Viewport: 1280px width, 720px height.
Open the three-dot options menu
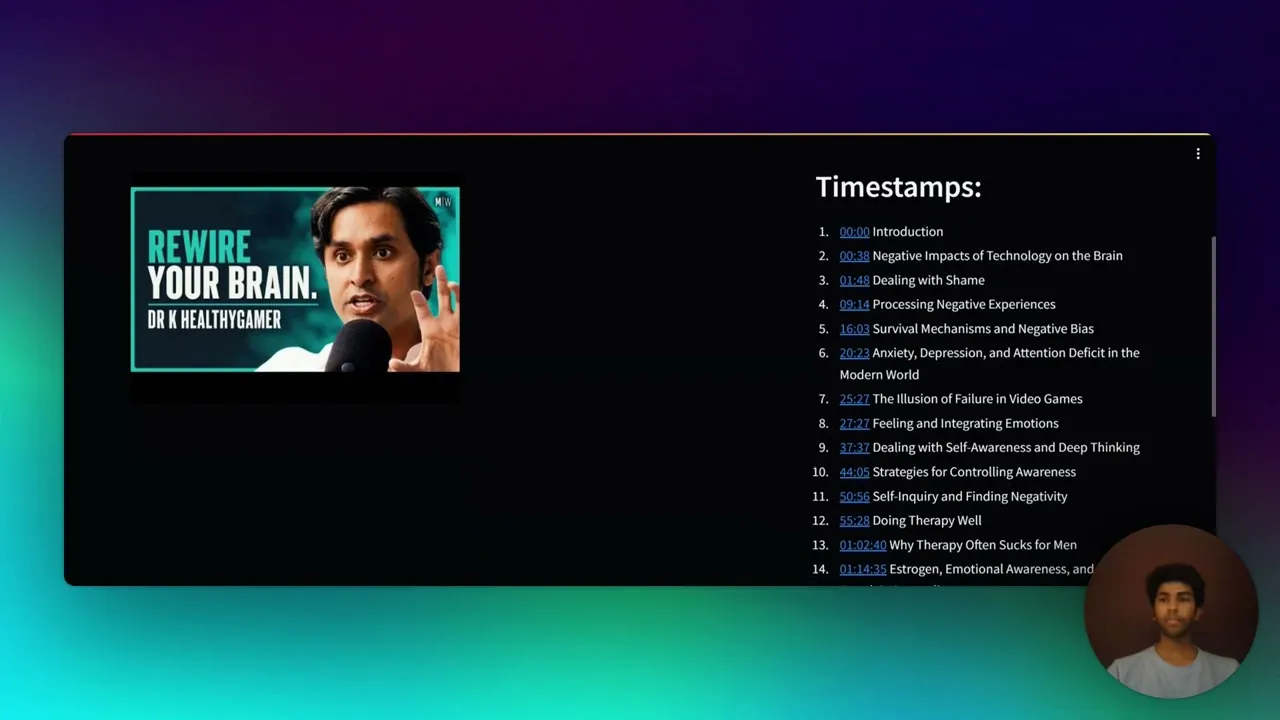[1198, 154]
